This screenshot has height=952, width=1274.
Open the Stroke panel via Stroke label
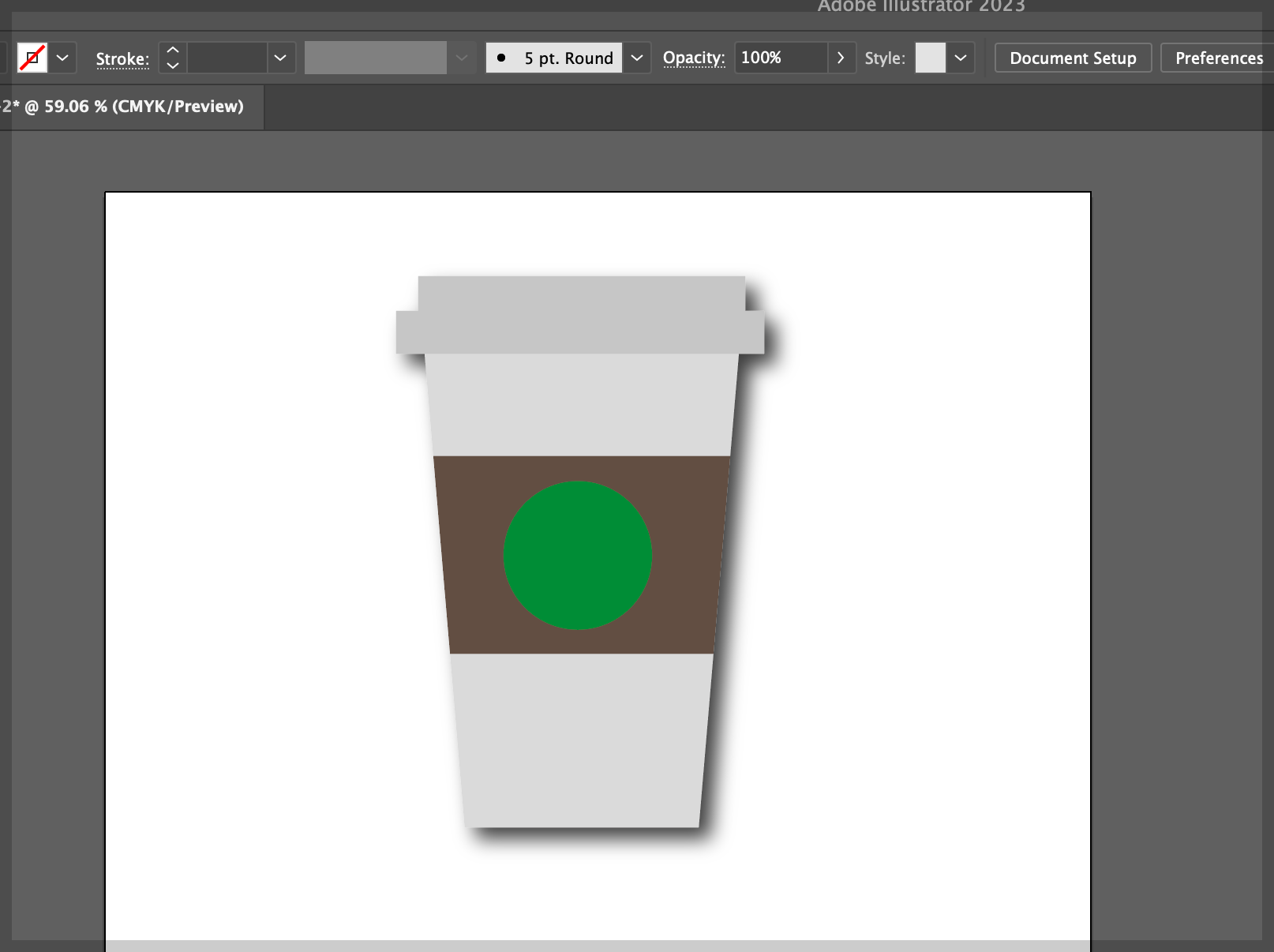(122, 58)
